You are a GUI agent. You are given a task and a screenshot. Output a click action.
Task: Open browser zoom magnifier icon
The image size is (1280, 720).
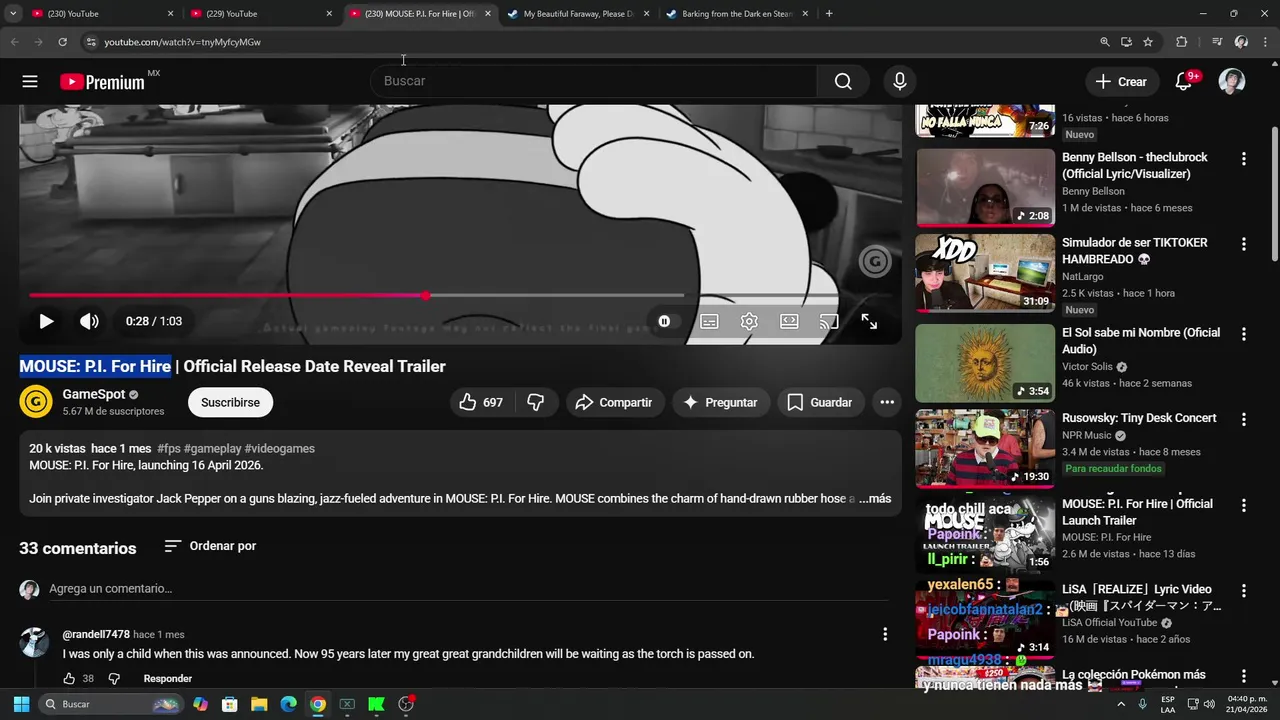pos(1105,42)
